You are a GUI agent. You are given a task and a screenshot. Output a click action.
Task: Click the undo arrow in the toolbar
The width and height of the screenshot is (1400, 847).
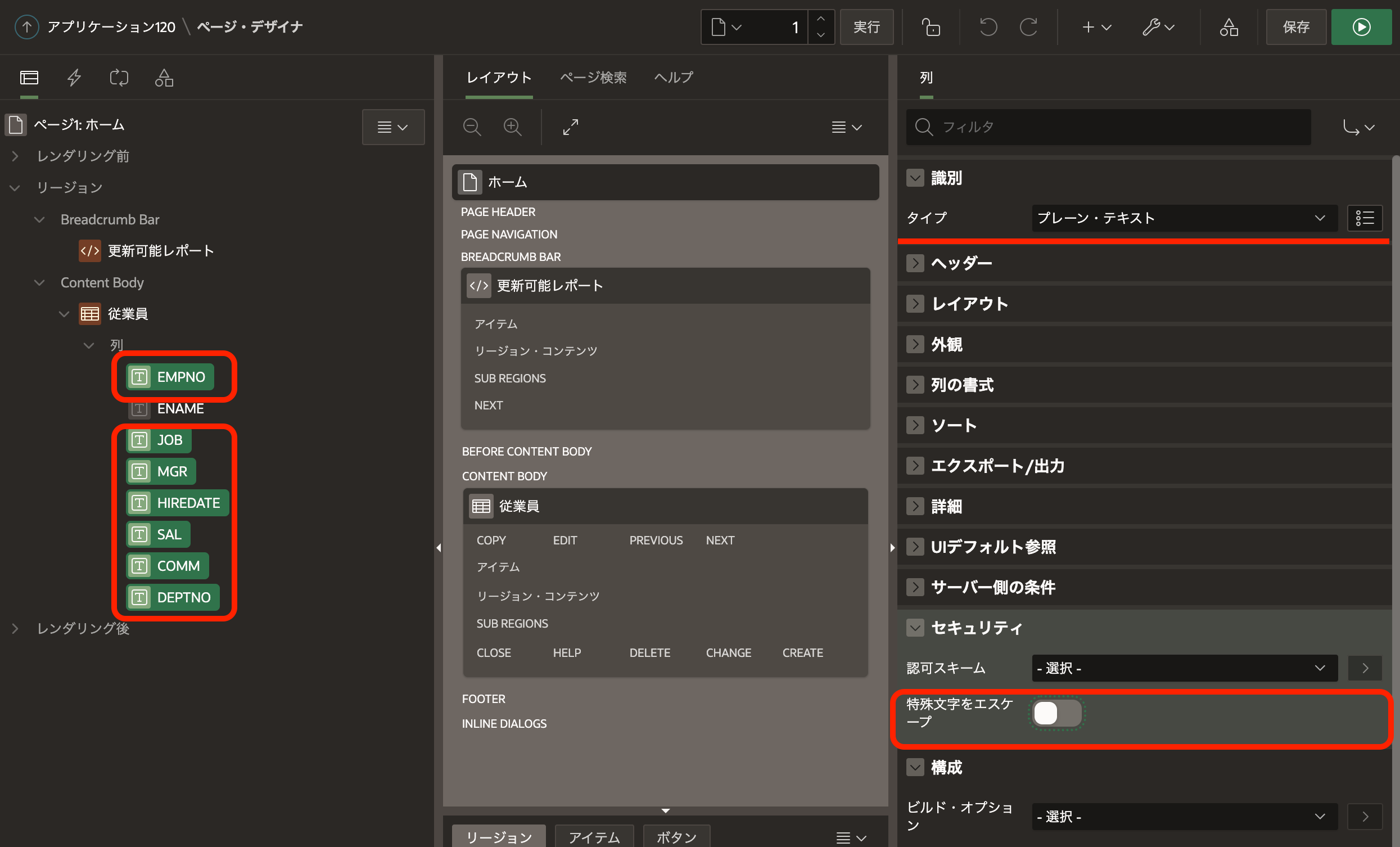(x=988, y=27)
